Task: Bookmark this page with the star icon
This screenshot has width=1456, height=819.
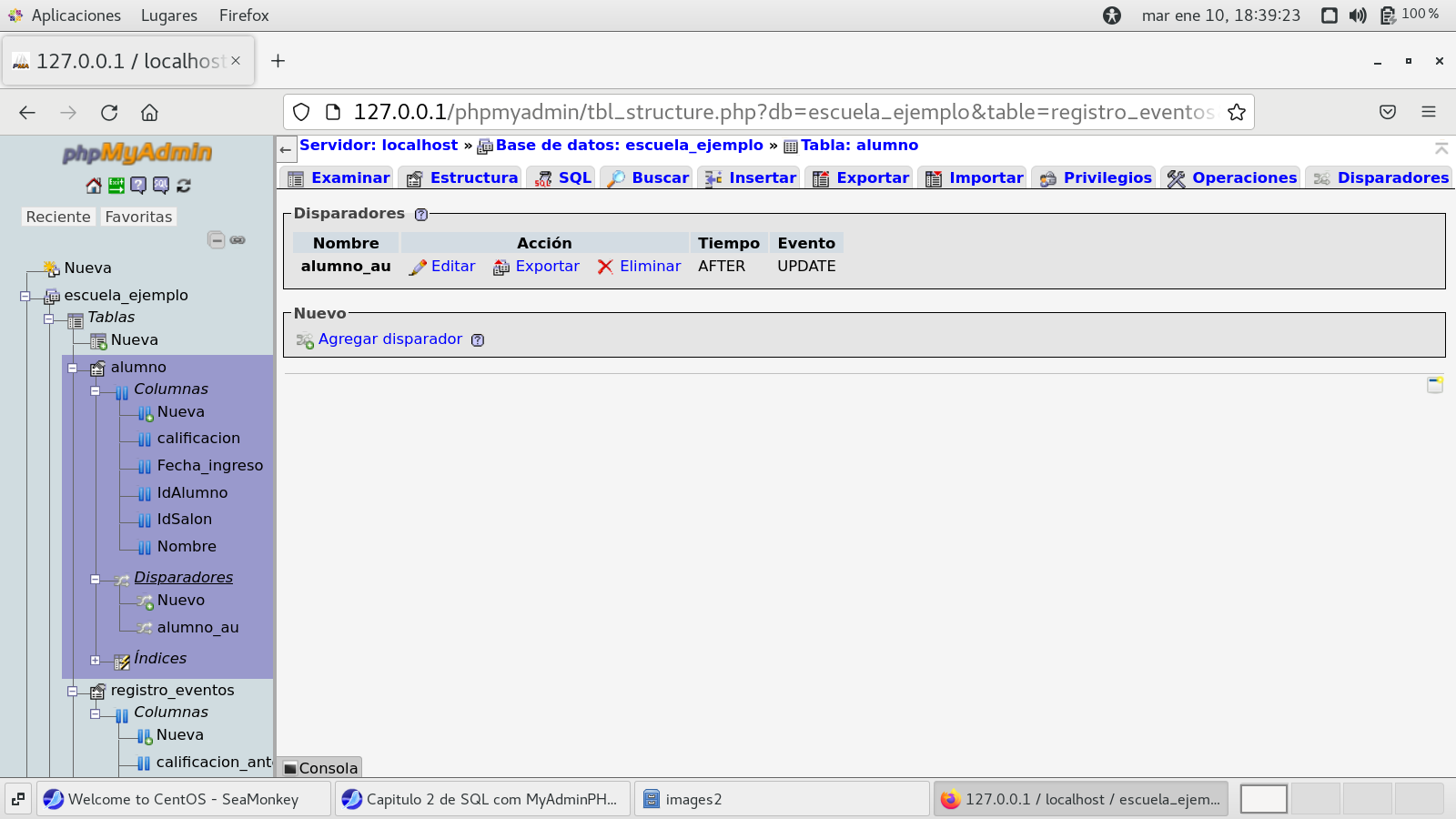Action: (1236, 112)
